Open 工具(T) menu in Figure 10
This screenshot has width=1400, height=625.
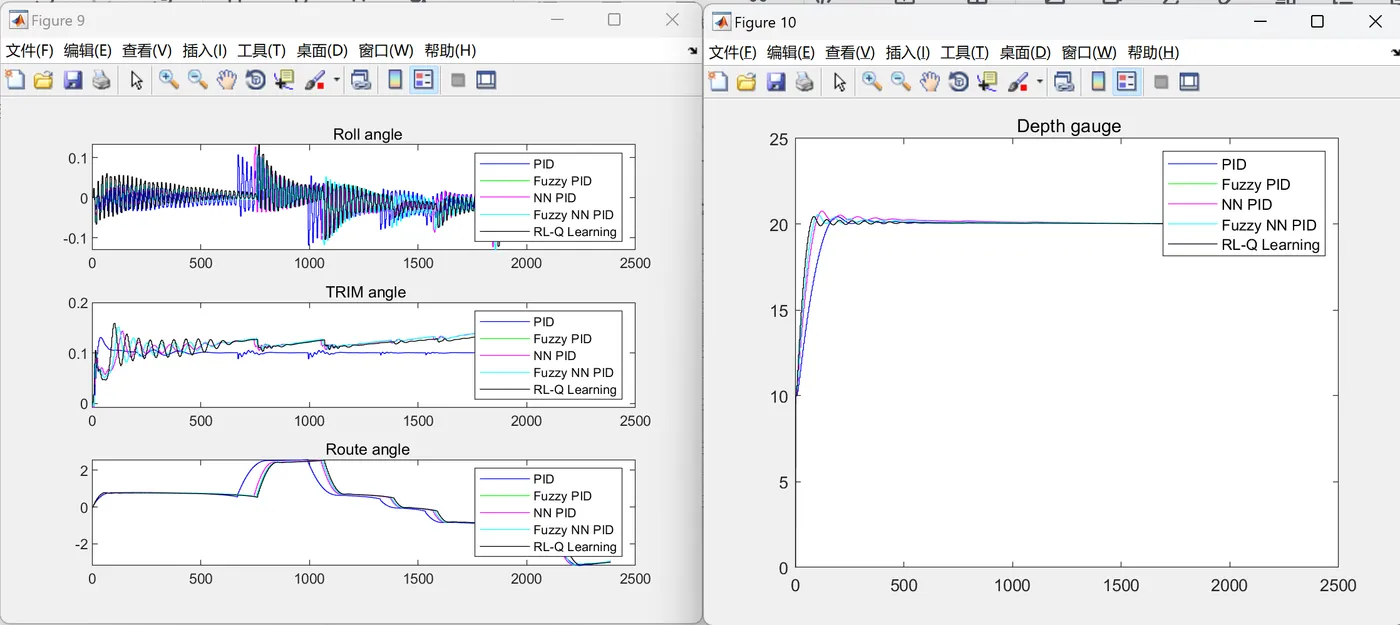[x=964, y=53]
